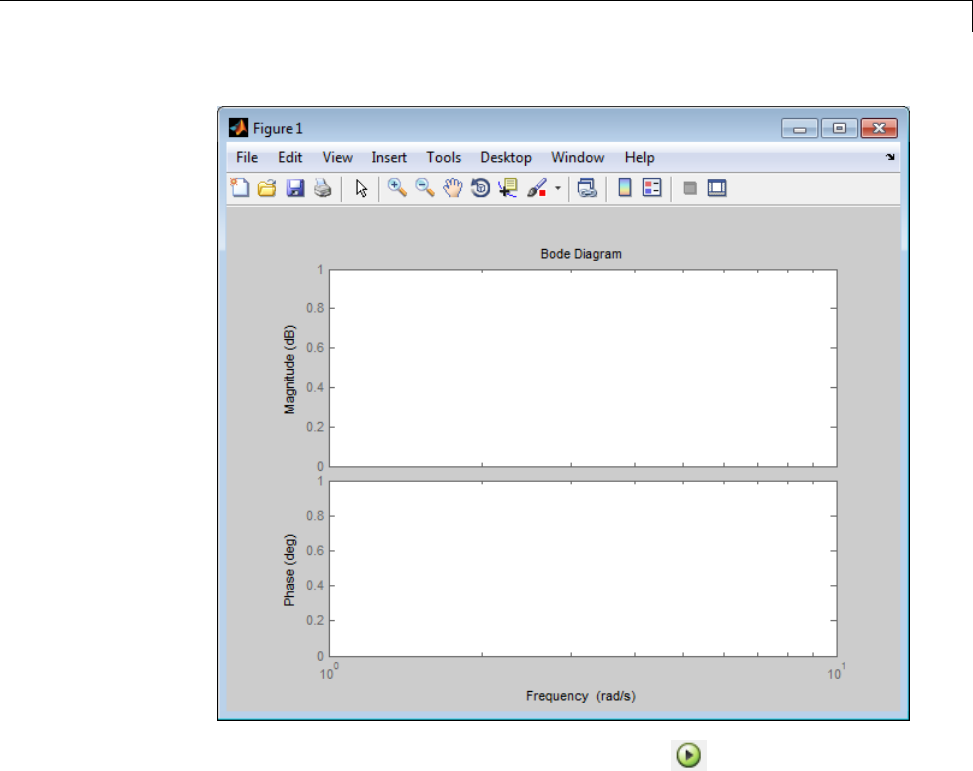The height and width of the screenshot is (771, 973).
Task: Insert a colorbar via toolbar icon
Action: 625,187
